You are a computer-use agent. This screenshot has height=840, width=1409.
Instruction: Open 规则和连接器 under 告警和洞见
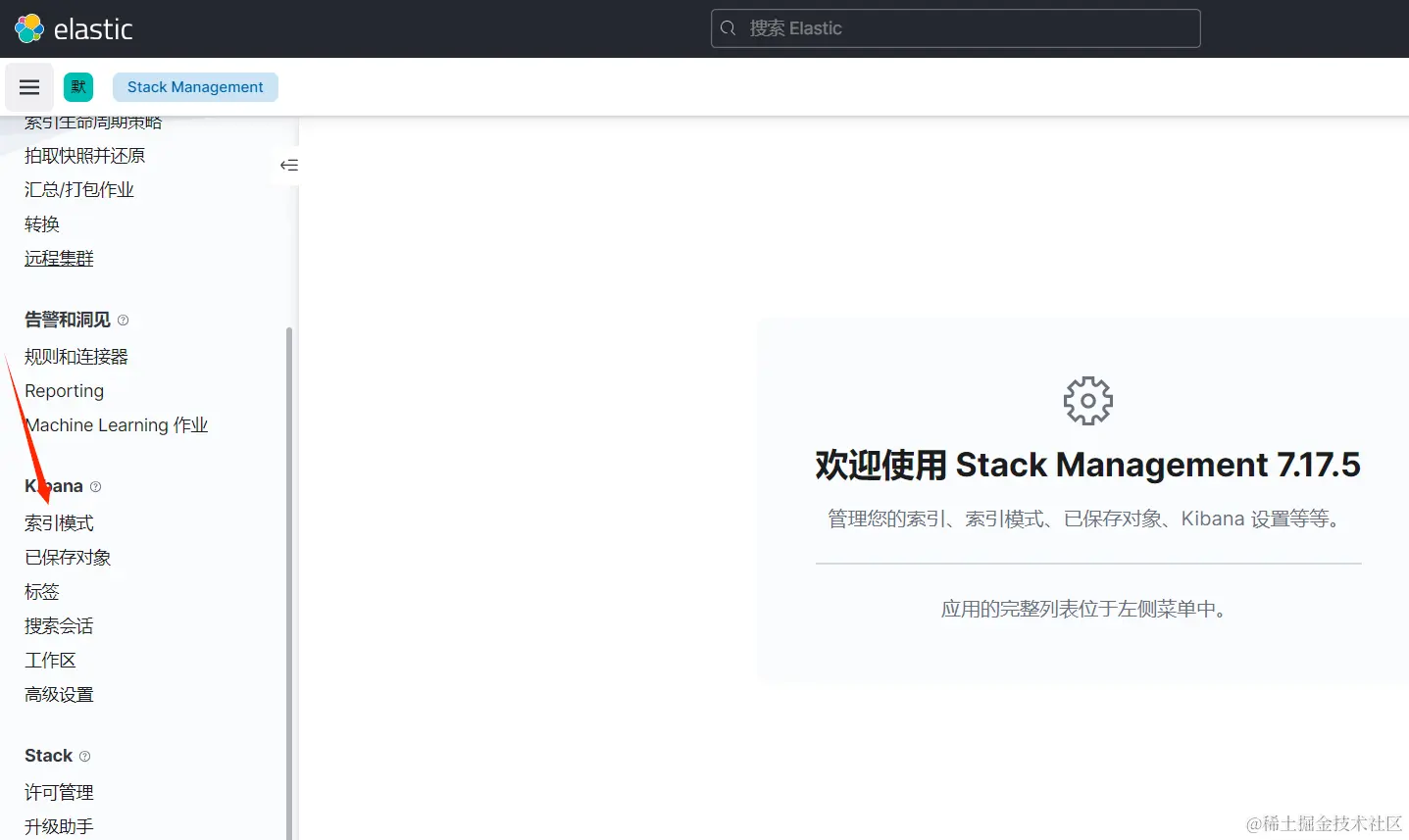[x=75, y=356]
